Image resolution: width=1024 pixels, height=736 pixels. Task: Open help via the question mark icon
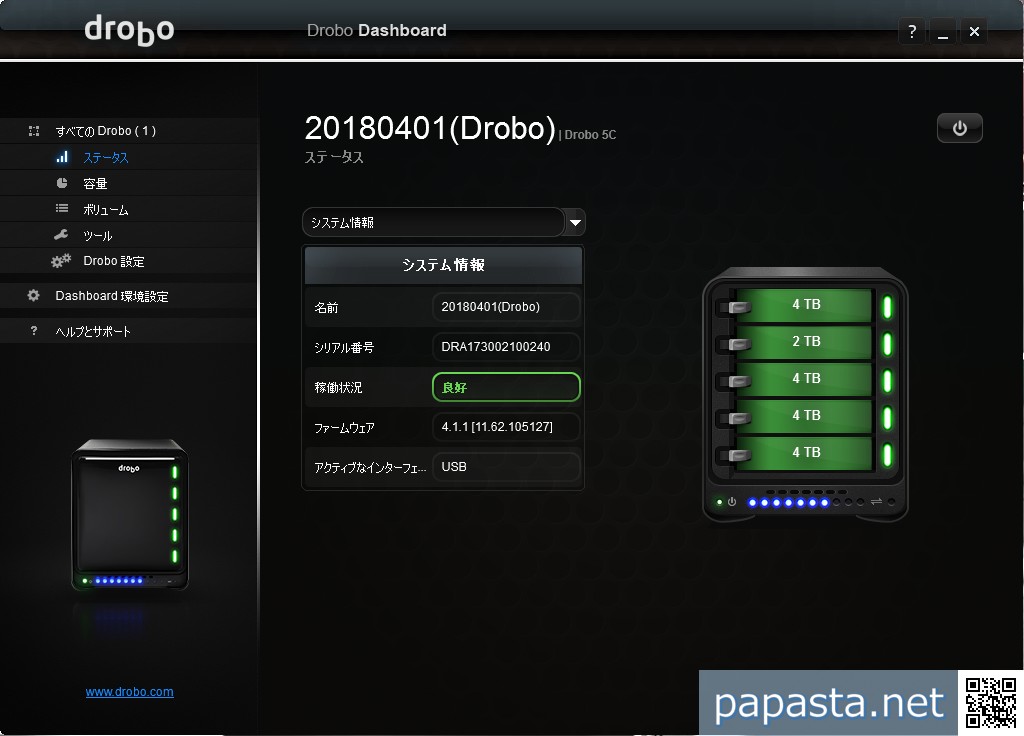[911, 32]
